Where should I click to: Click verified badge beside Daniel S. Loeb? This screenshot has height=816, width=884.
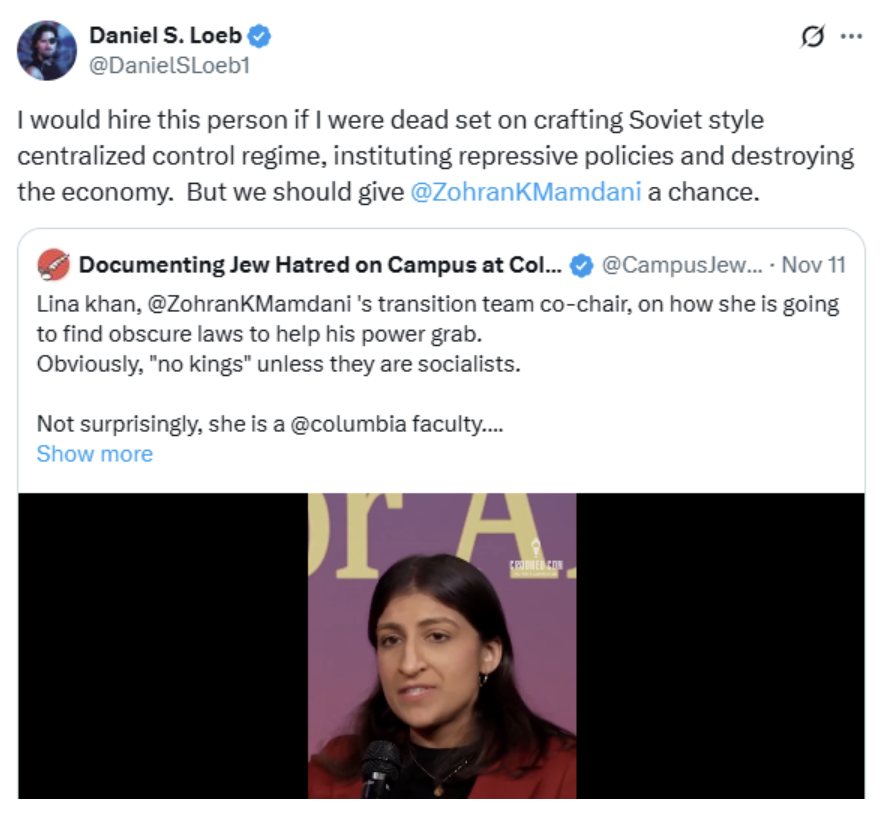pyautogui.click(x=260, y=37)
